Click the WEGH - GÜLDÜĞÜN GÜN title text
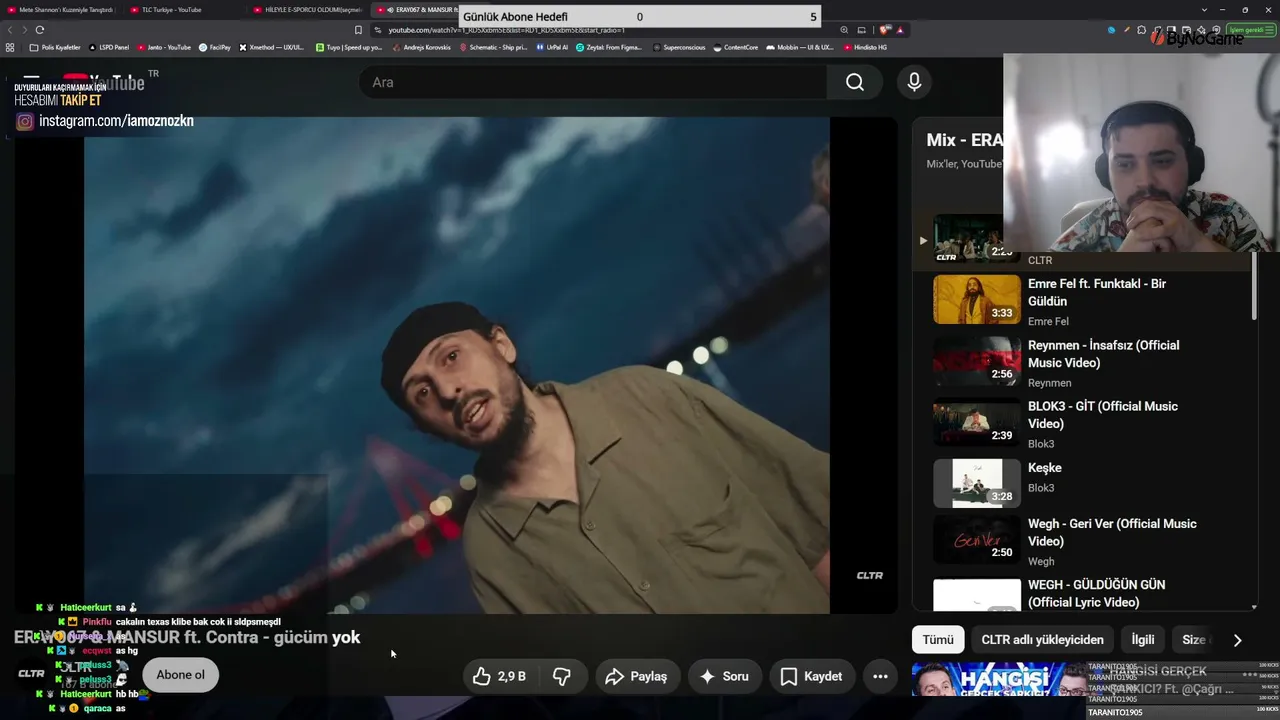 1097,593
